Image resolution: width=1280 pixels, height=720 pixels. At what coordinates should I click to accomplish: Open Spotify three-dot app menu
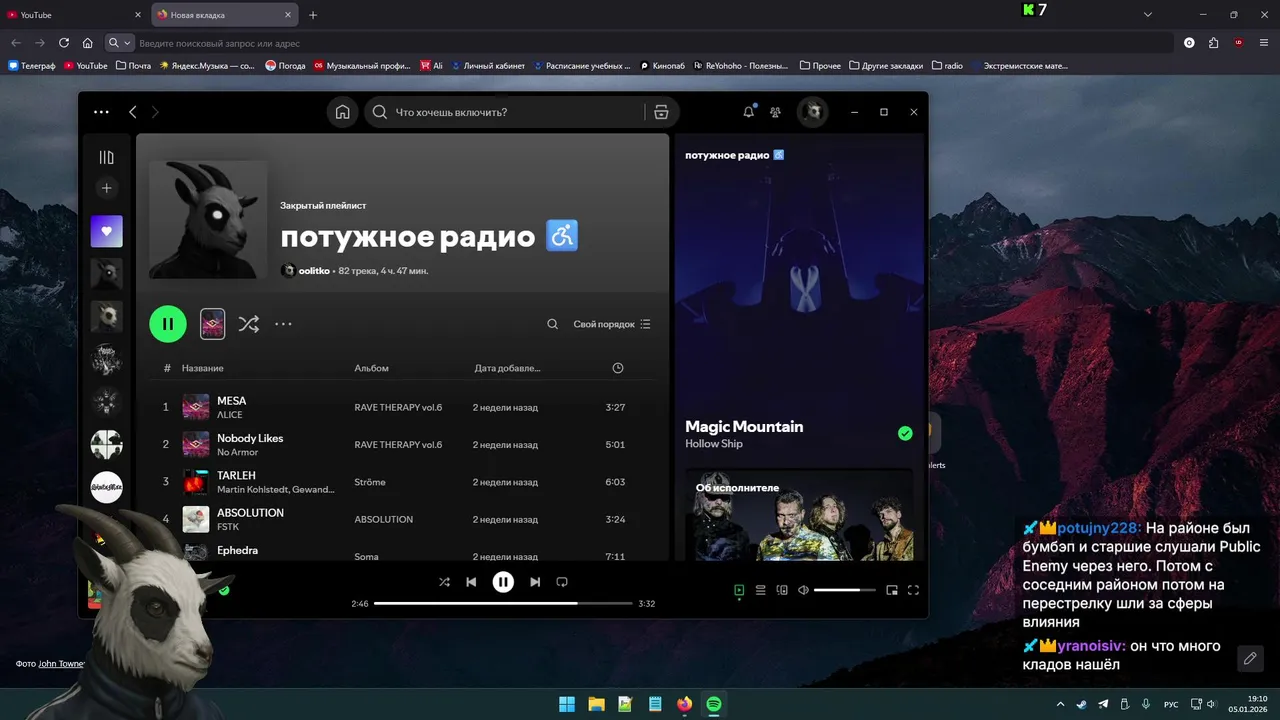click(101, 112)
